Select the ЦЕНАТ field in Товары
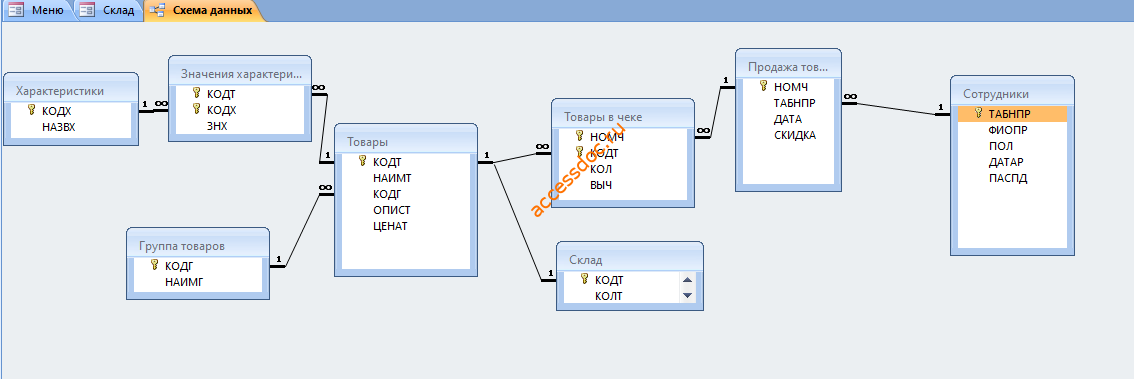Image resolution: width=1134 pixels, height=379 pixels. pyautogui.click(x=391, y=226)
